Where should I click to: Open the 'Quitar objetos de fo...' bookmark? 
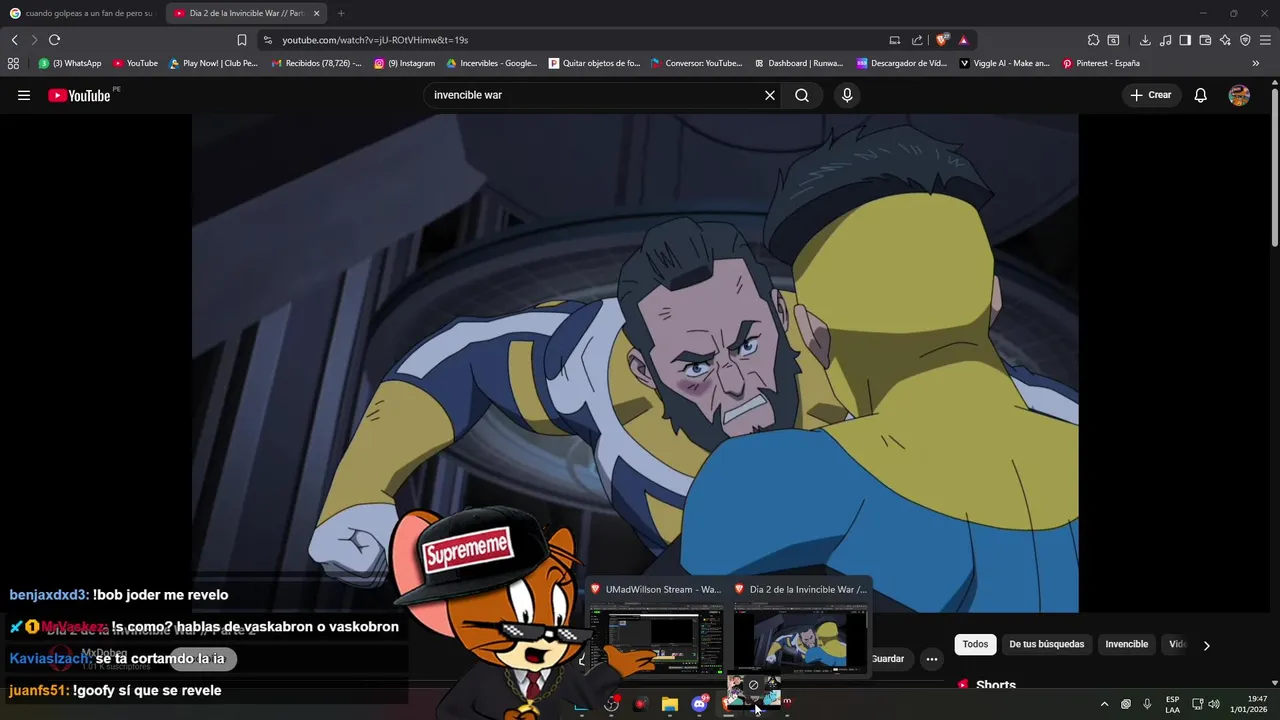(x=594, y=63)
